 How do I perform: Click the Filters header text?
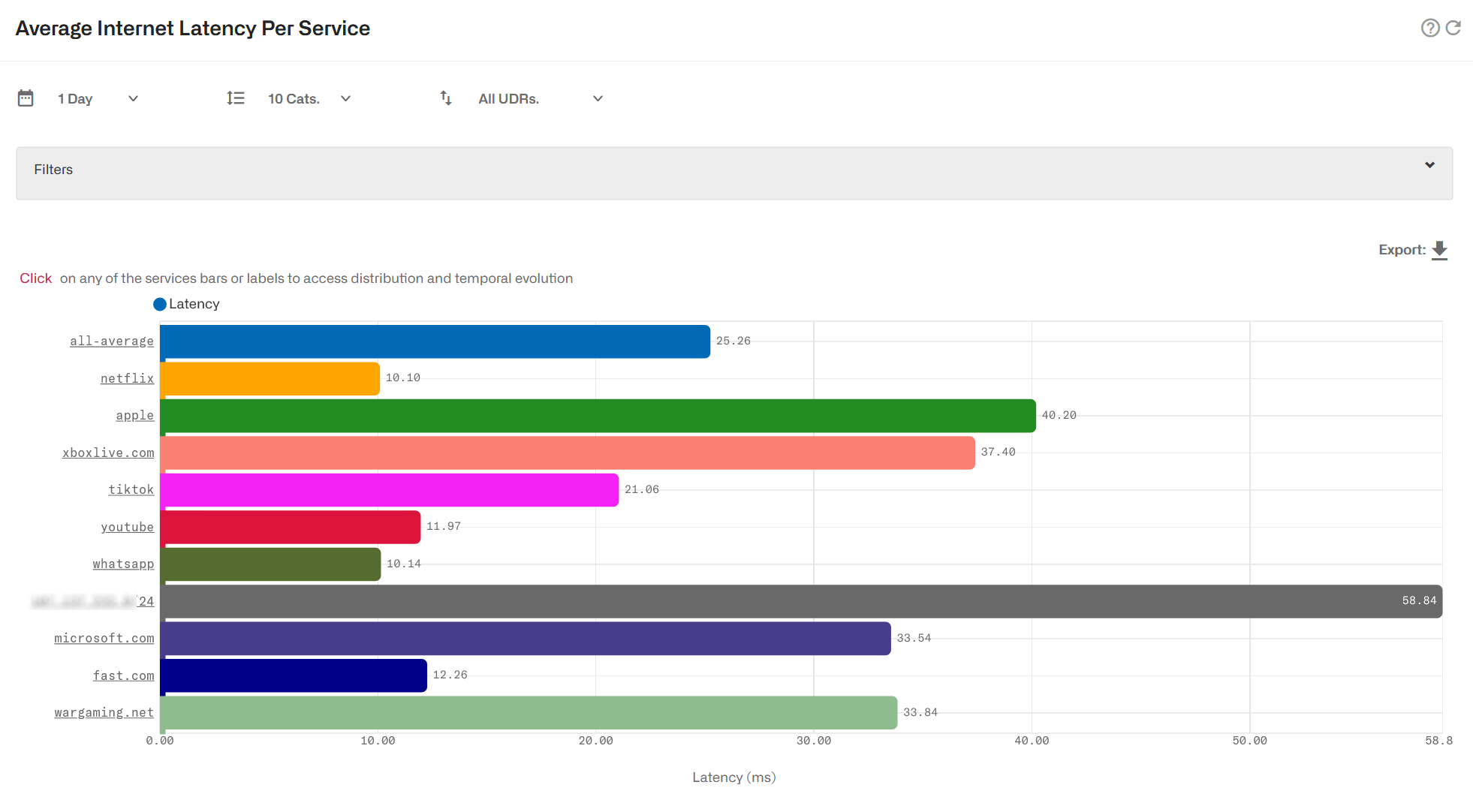tap(53, 170)
